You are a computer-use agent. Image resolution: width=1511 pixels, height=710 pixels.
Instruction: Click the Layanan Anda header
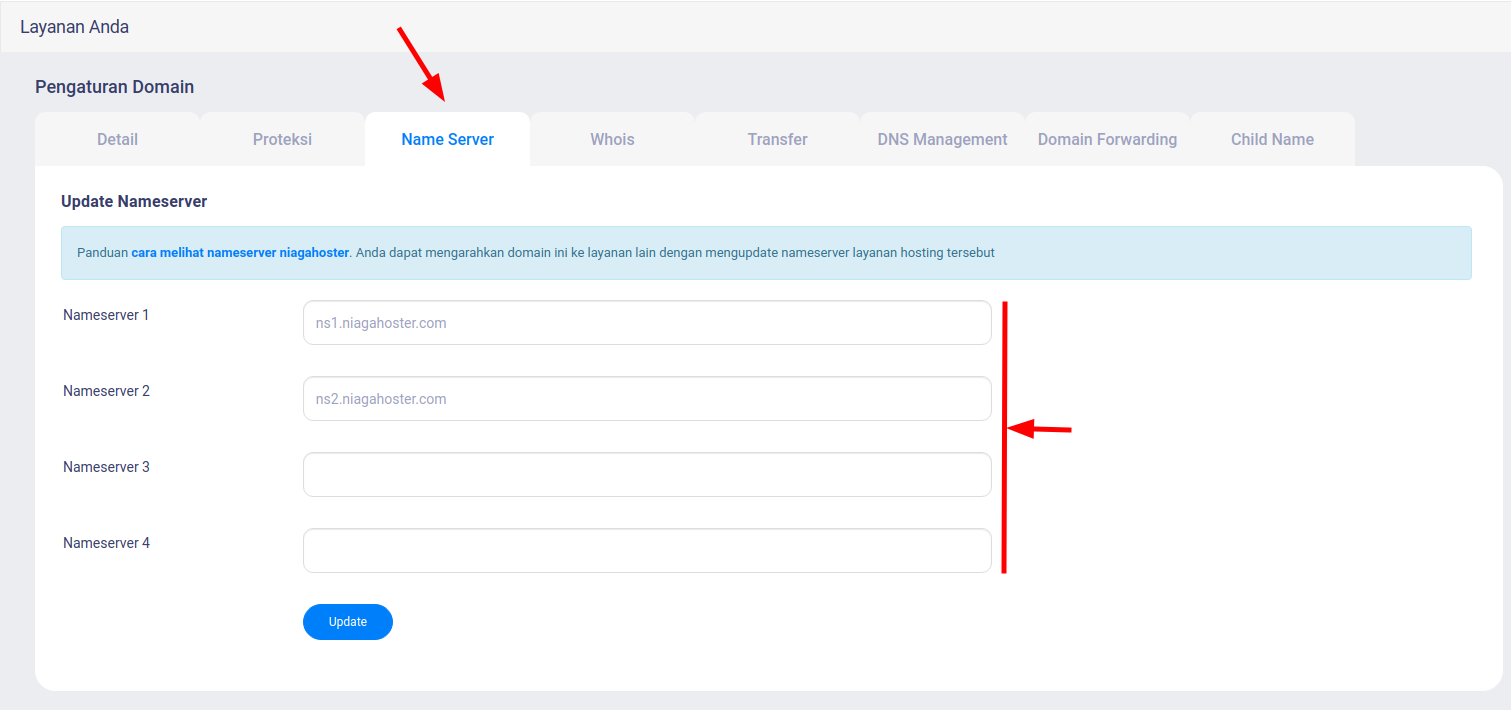coord(74,27)
